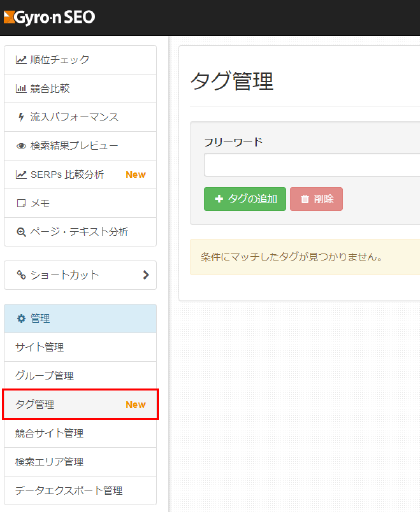Viewport: 420px width, 512px height.
Task: Go to 競合サイト管理
Action: [80, 433]
